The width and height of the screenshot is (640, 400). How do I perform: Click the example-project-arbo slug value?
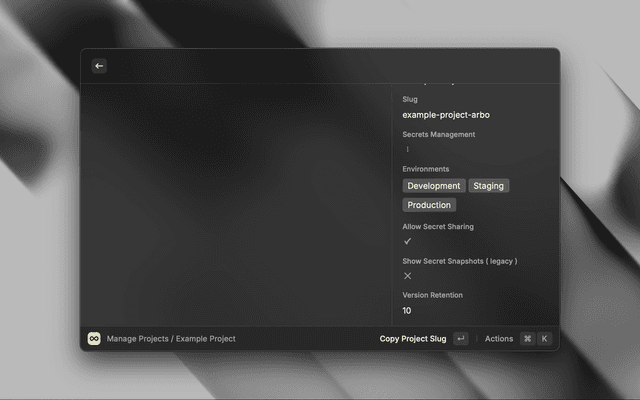(446, 115)
